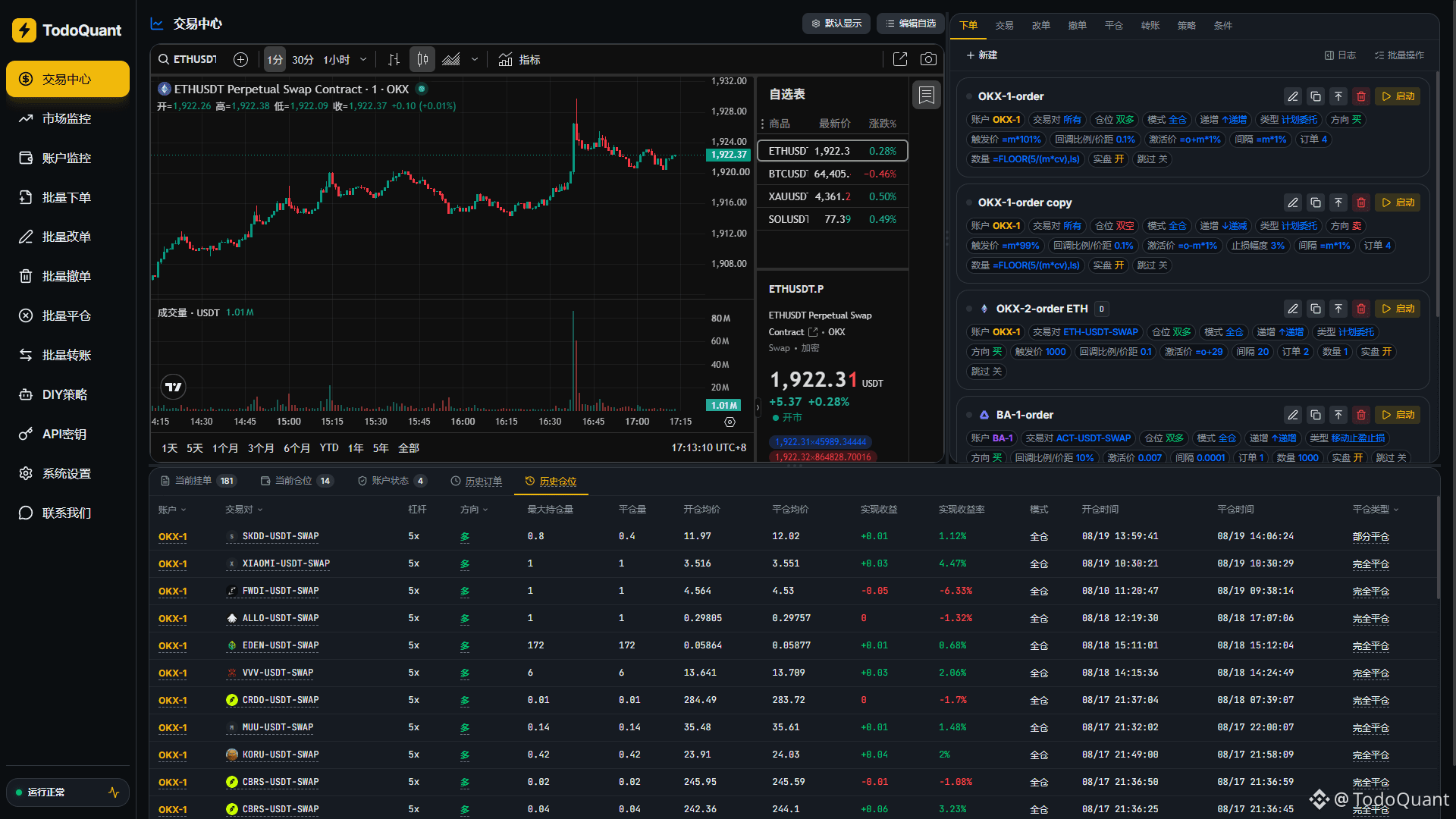This screenshot has height=819, width=1456.
Task: Click the chart pop-out icon
Action: 900,59
